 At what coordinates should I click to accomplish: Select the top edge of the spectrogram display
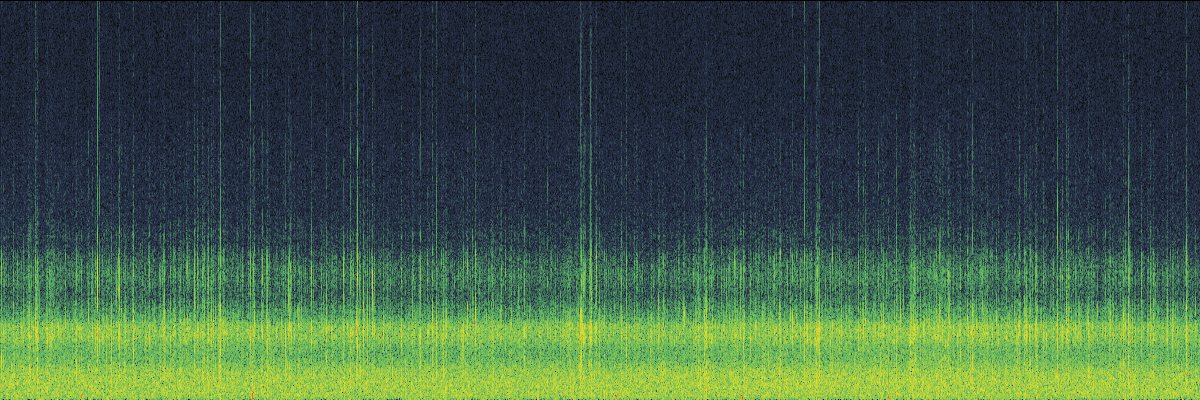click(600, 2)
